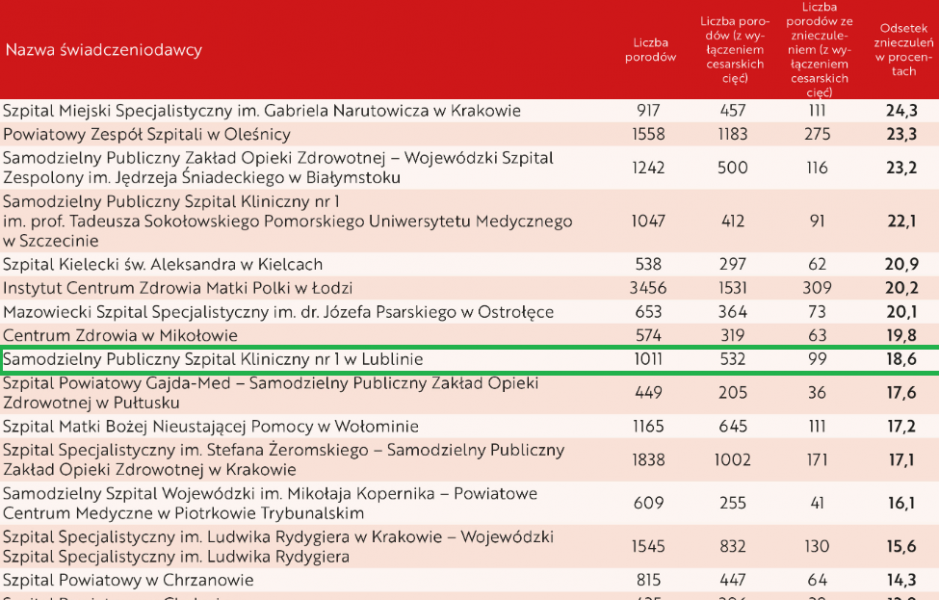This screenshot has height=600, width=939.
Task: Click the 22,1 percentage for Szczecin hospital
Action: click(901, 221)
